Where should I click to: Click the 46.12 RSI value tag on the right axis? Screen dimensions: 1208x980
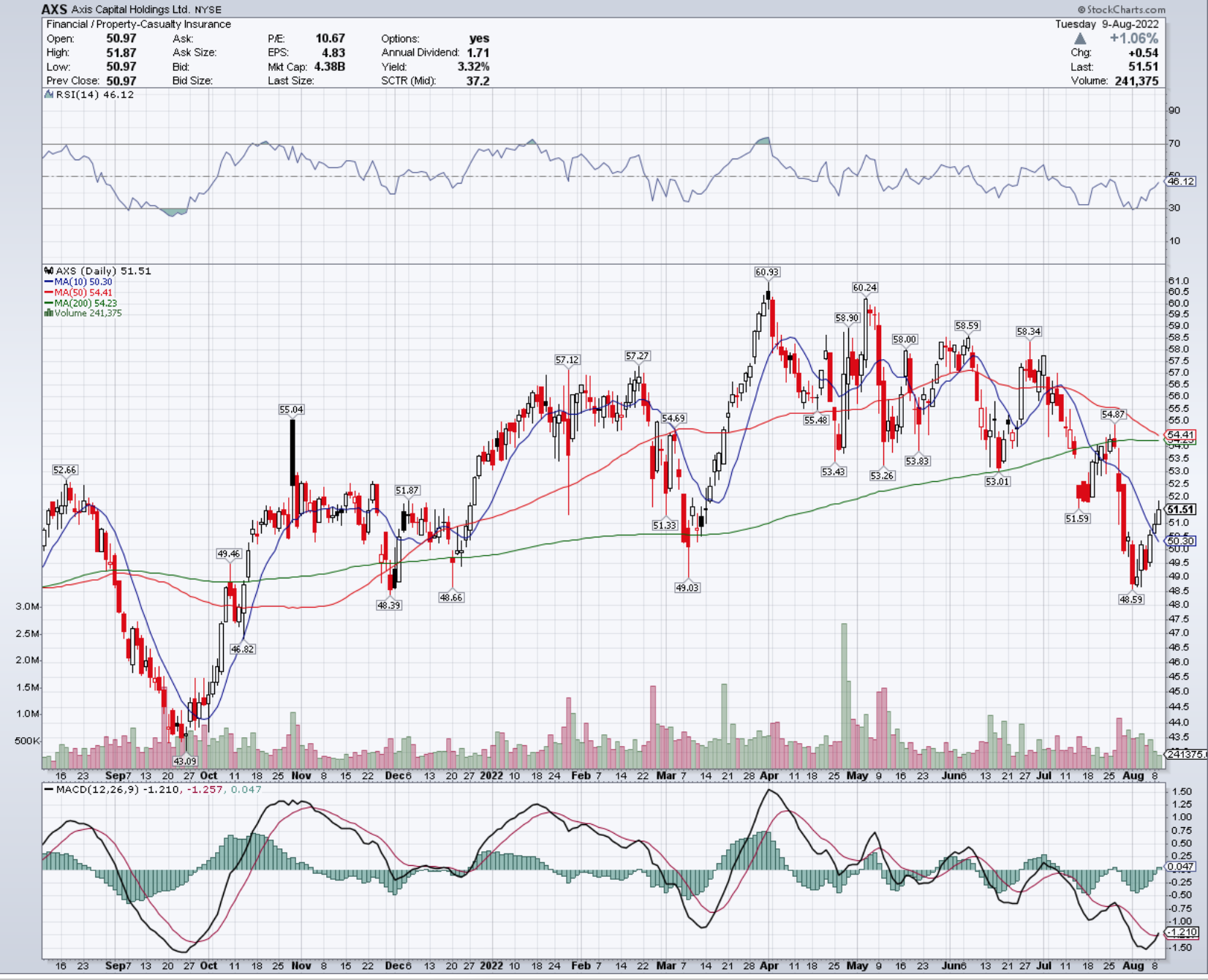click(x=1180, y=181)
